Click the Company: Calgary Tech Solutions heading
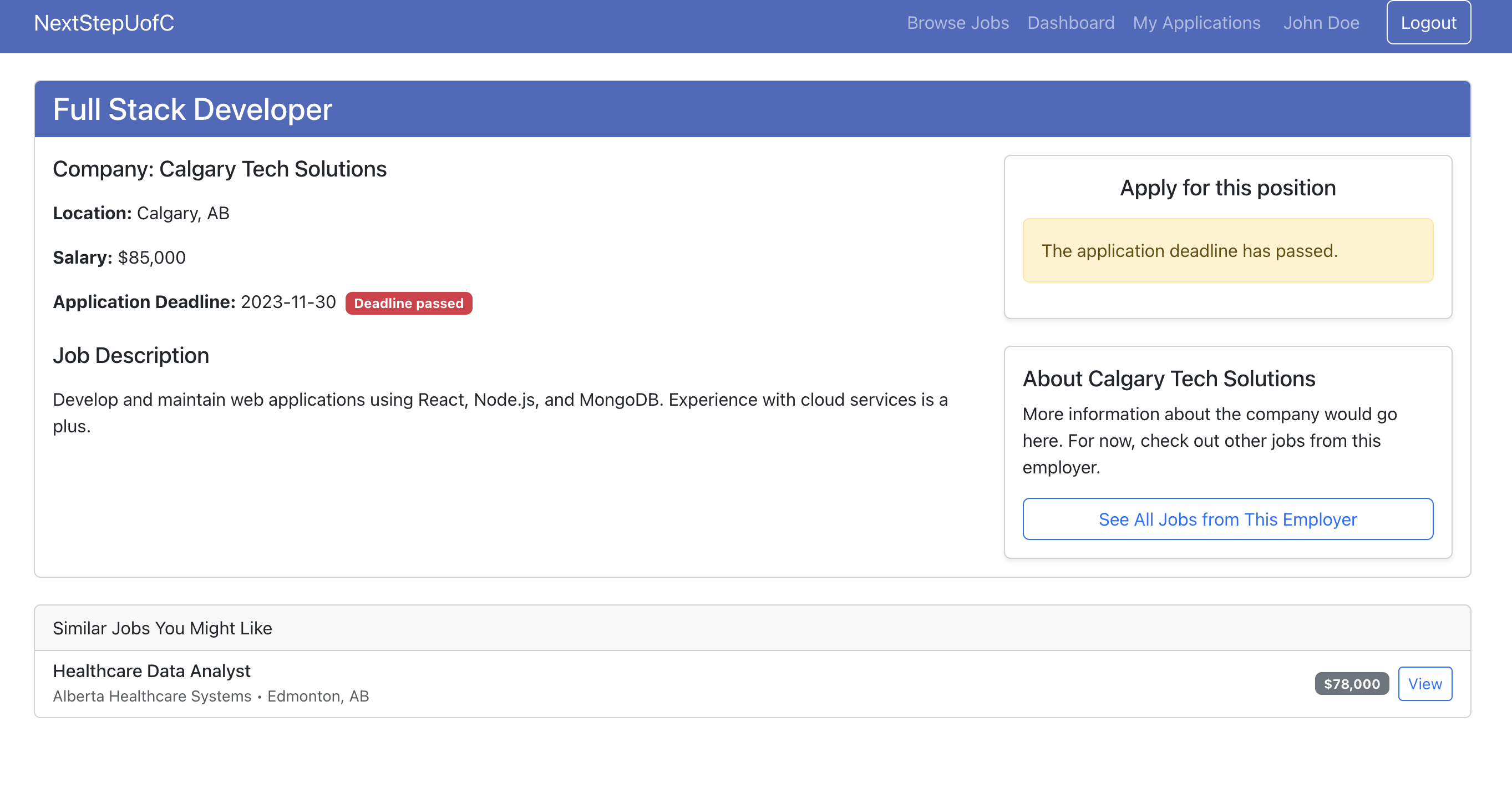1512x787 pixels. point(220,169)
